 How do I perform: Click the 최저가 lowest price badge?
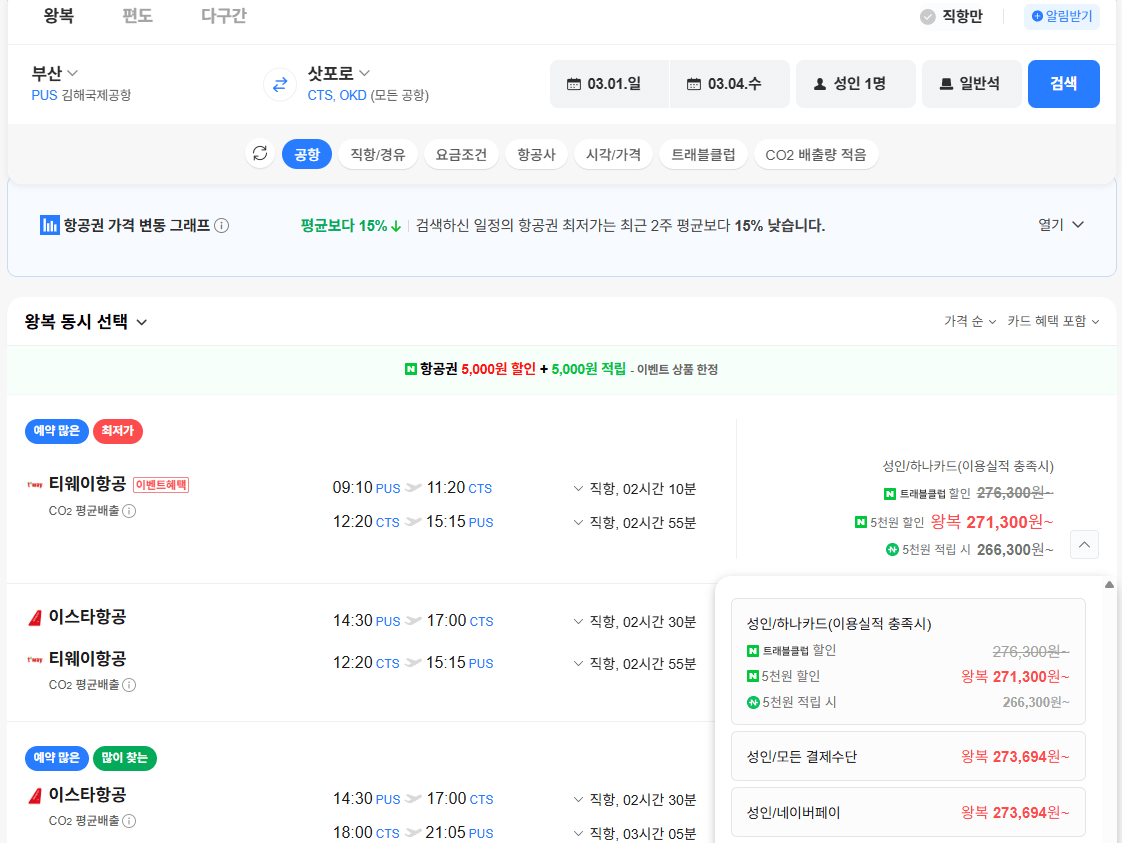(118, 431)
